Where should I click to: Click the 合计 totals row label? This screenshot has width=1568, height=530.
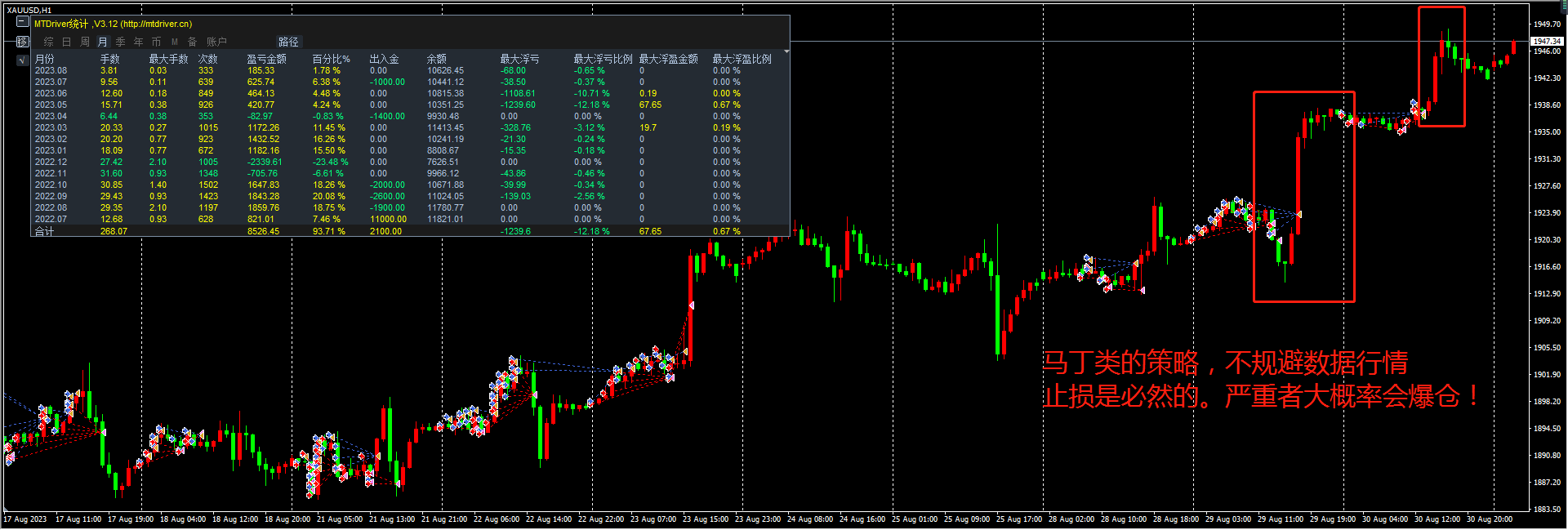(44, 231)
